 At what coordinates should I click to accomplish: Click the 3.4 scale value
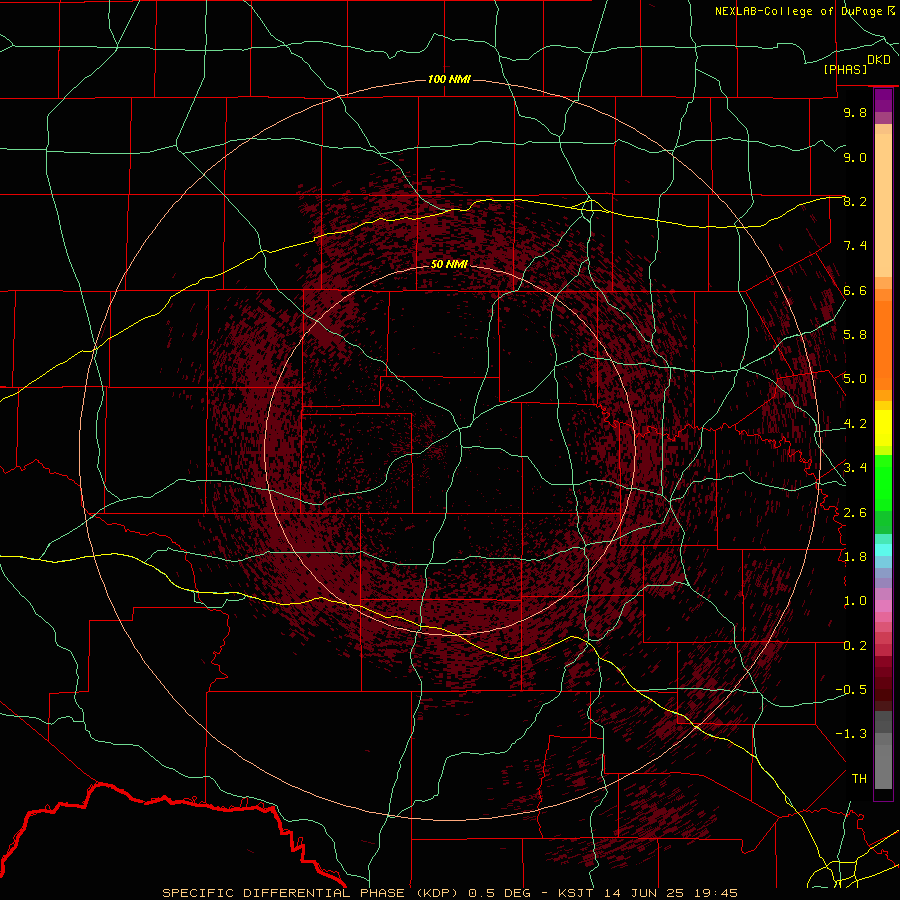[855, 468]
